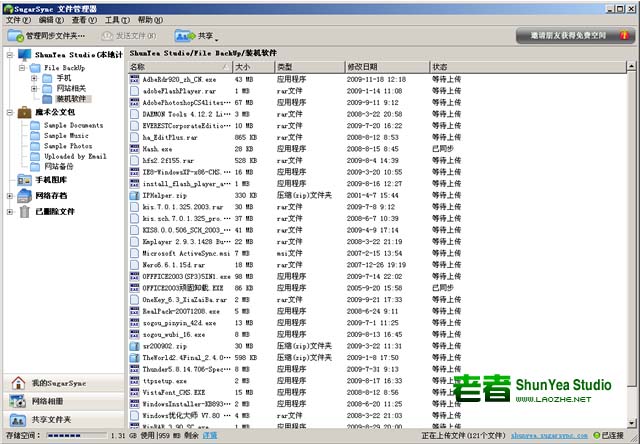
Task: Expand the 网络存档 node
Action: click(x=10, y=196)
